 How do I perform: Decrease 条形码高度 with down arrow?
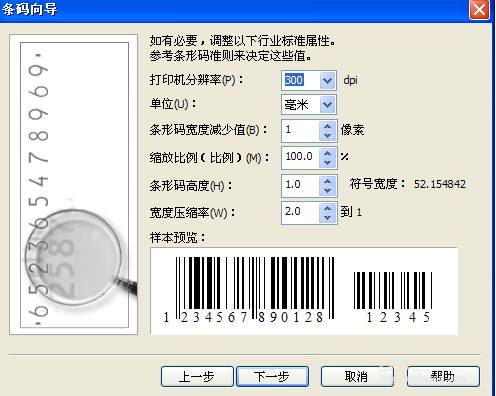click(x=327, y=190)
